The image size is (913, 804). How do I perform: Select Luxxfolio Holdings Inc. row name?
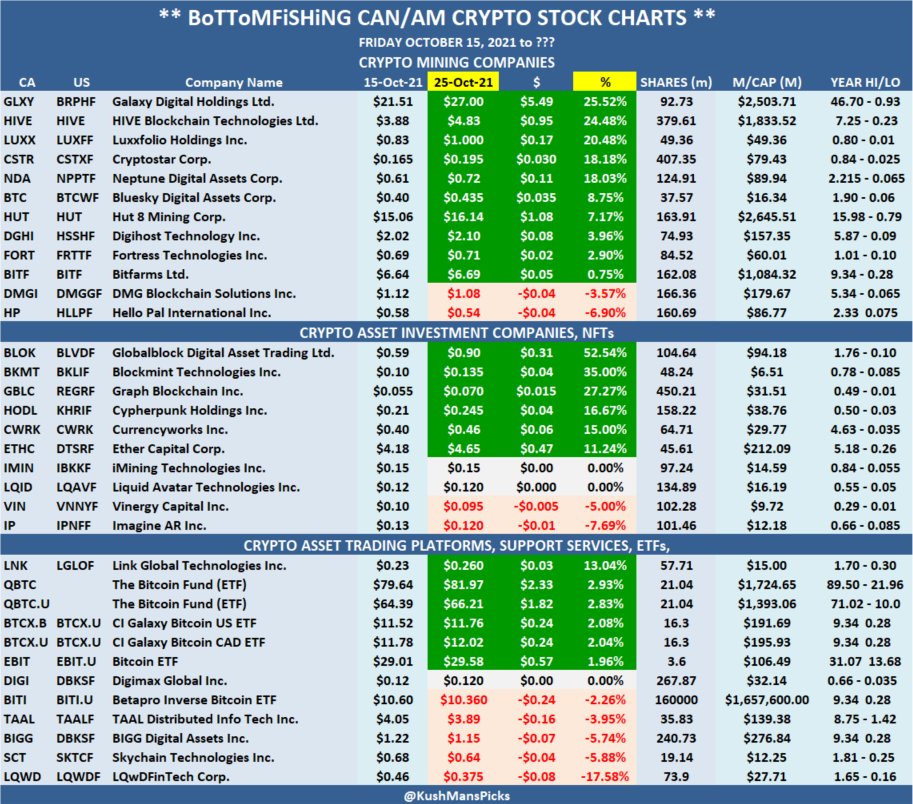tap(180, 140)
